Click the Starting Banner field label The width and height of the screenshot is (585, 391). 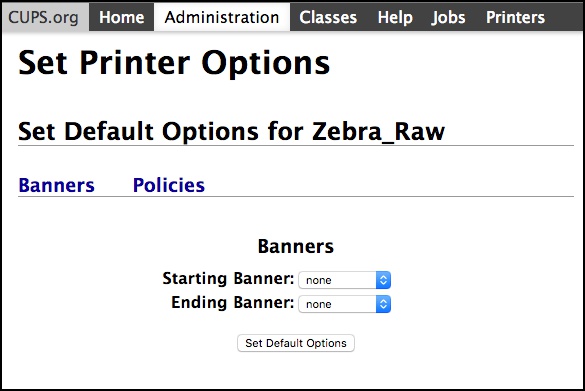tap(228, 279)
